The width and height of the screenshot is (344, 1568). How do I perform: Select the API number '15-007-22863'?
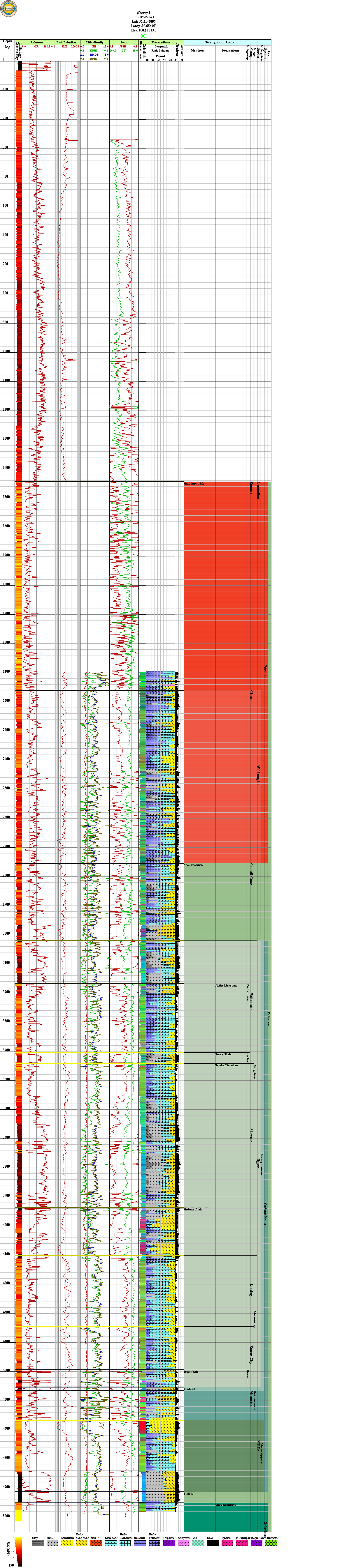point(143,17)
